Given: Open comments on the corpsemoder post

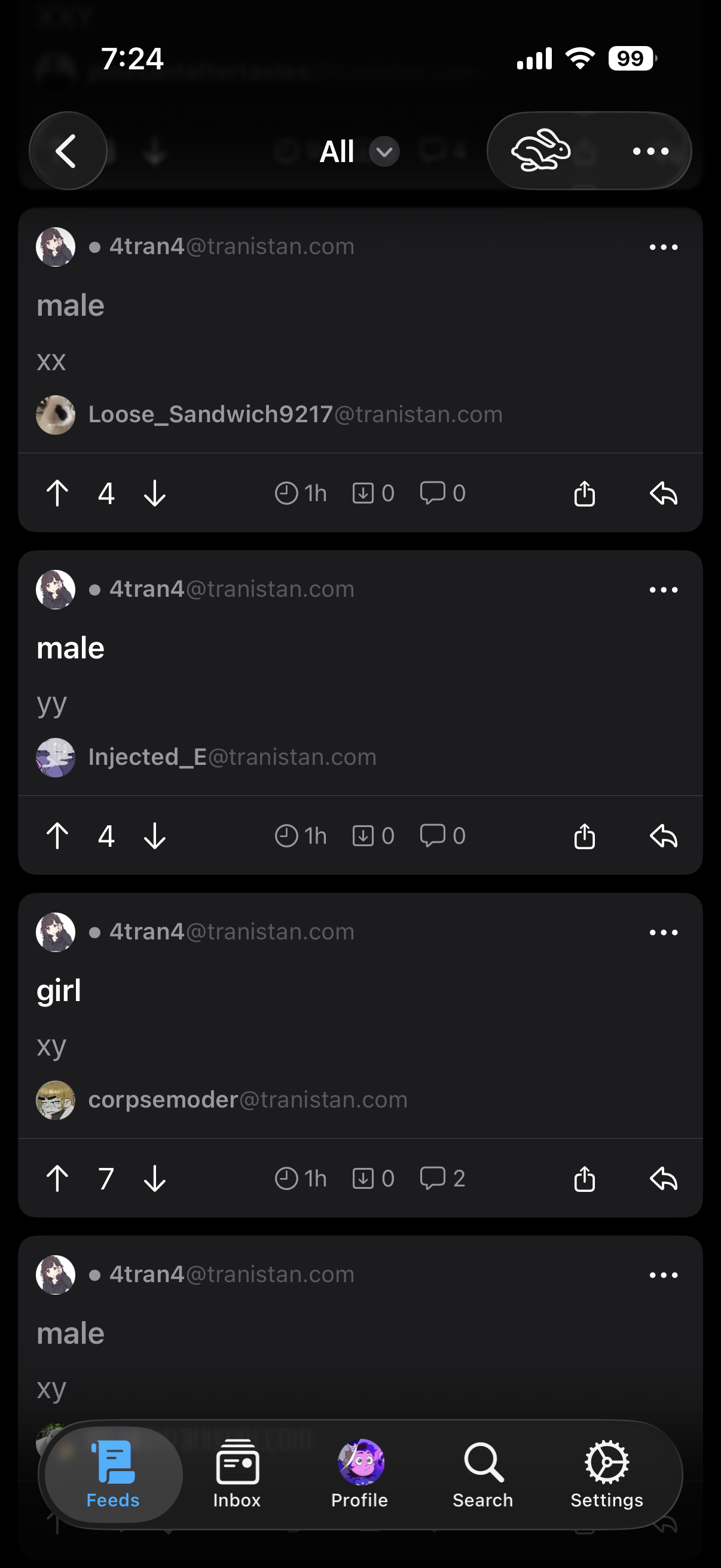Looking at the screenshot, I should pos(442,1179).
